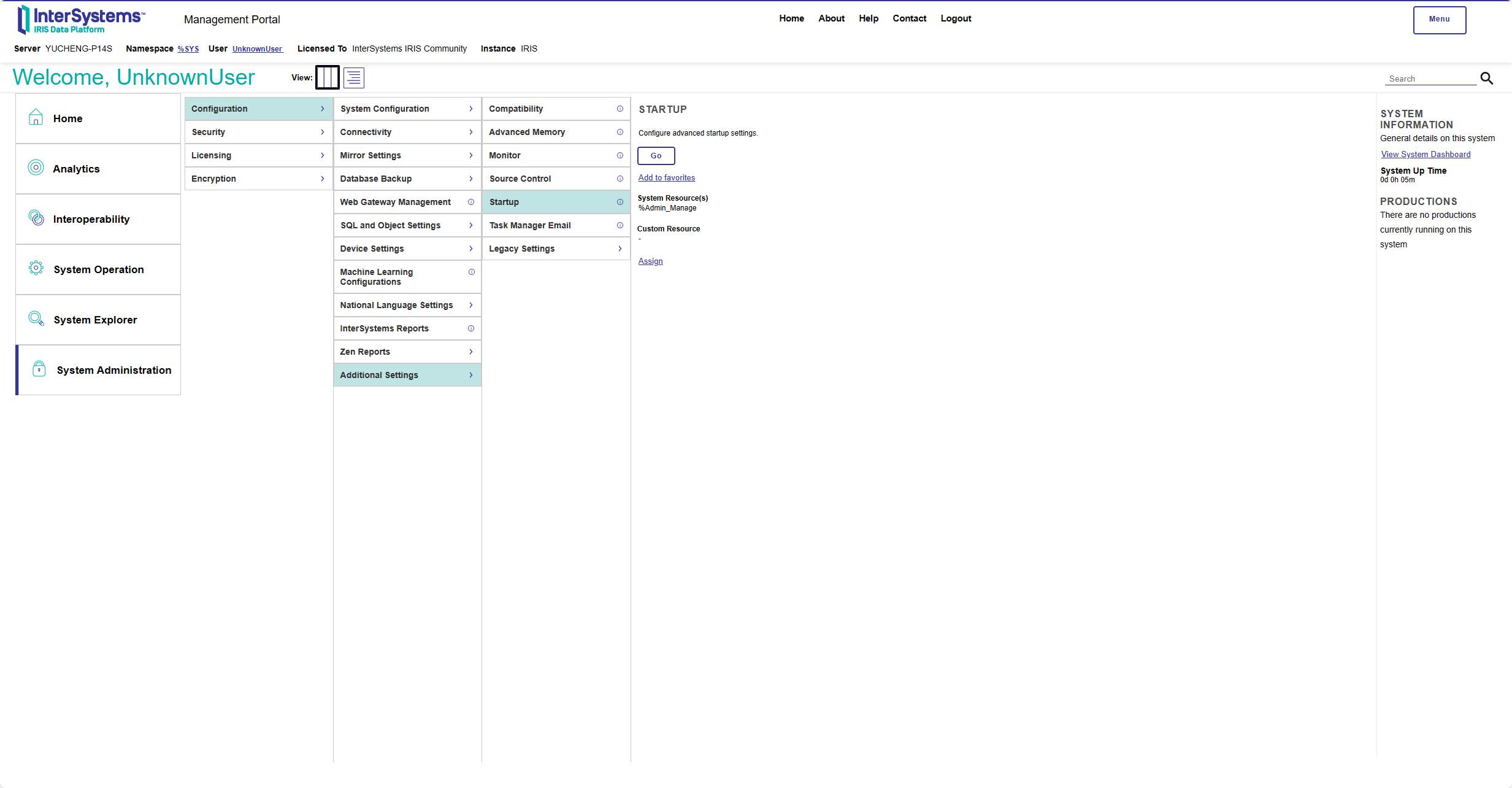
Task: Open the About menu item
Action: [831, 18]
